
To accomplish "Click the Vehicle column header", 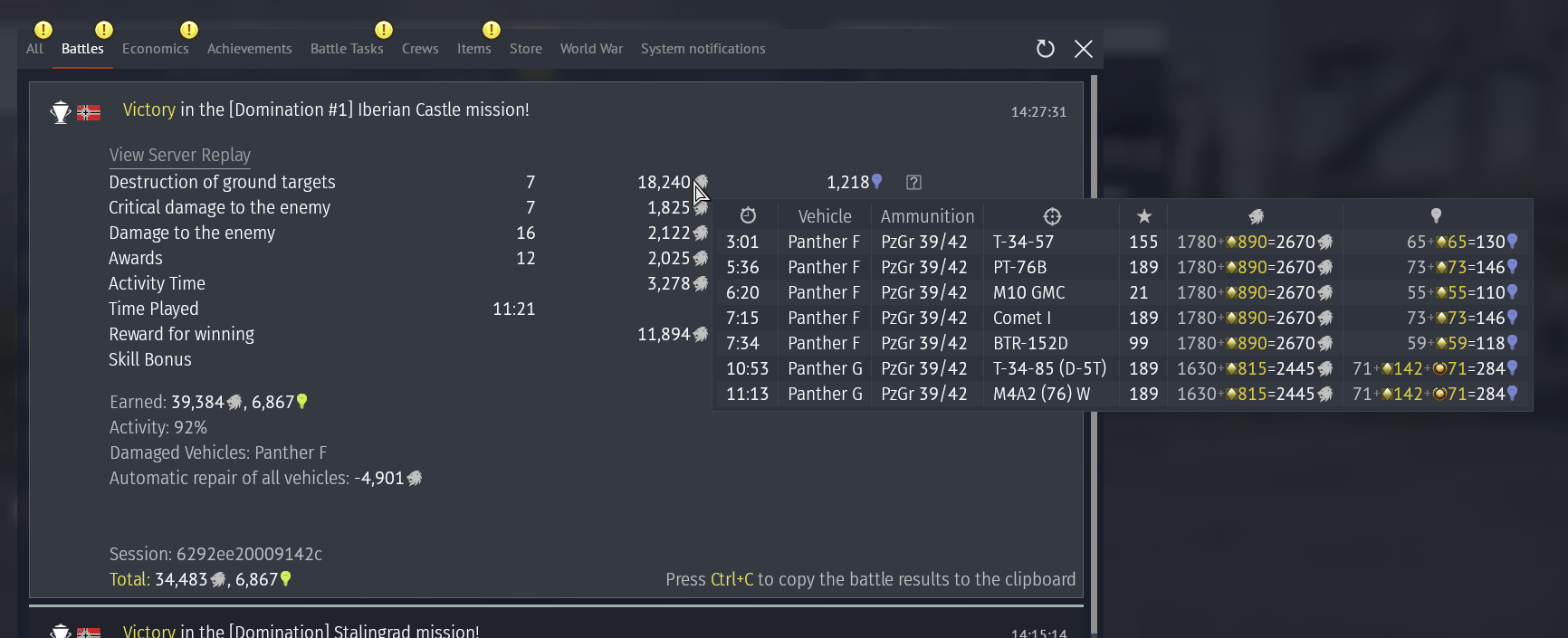I will pyautogui.click(x=825, y=216).
